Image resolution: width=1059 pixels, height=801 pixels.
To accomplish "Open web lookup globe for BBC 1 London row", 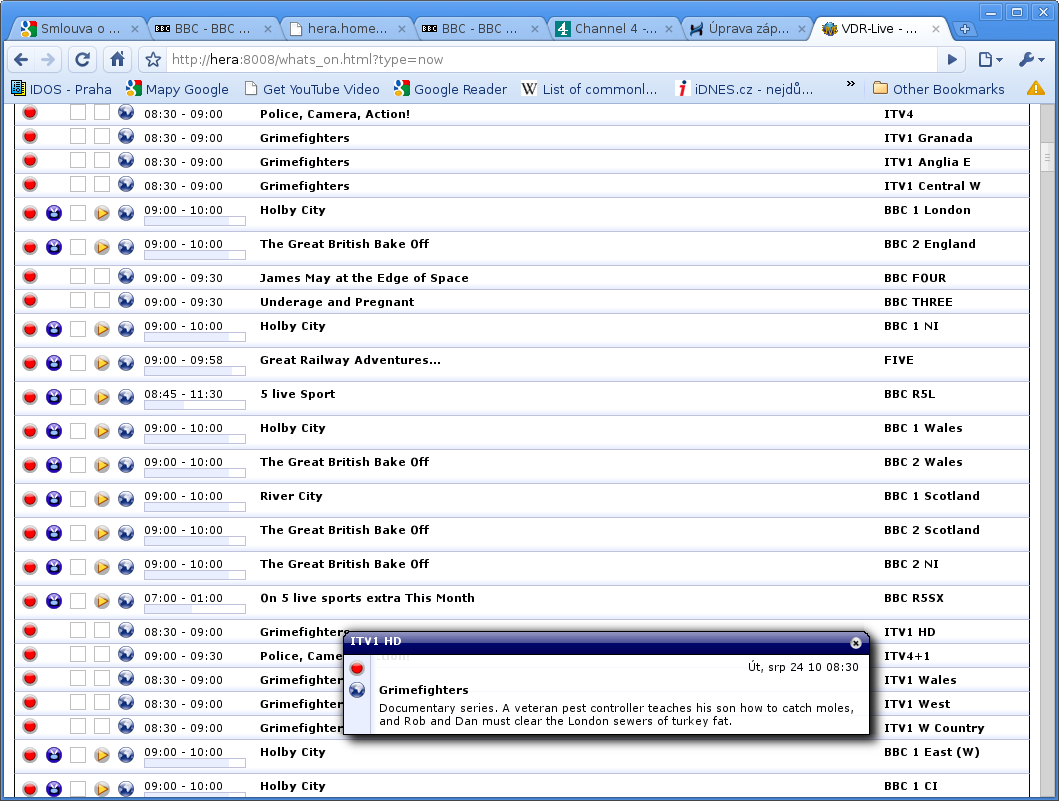I will (x=126, y=213).
